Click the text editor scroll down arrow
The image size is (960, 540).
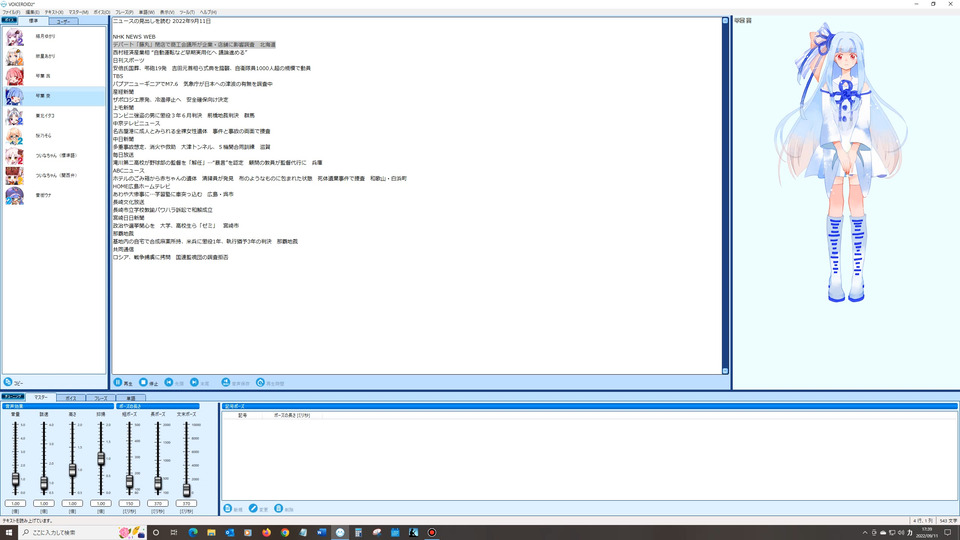726,371
